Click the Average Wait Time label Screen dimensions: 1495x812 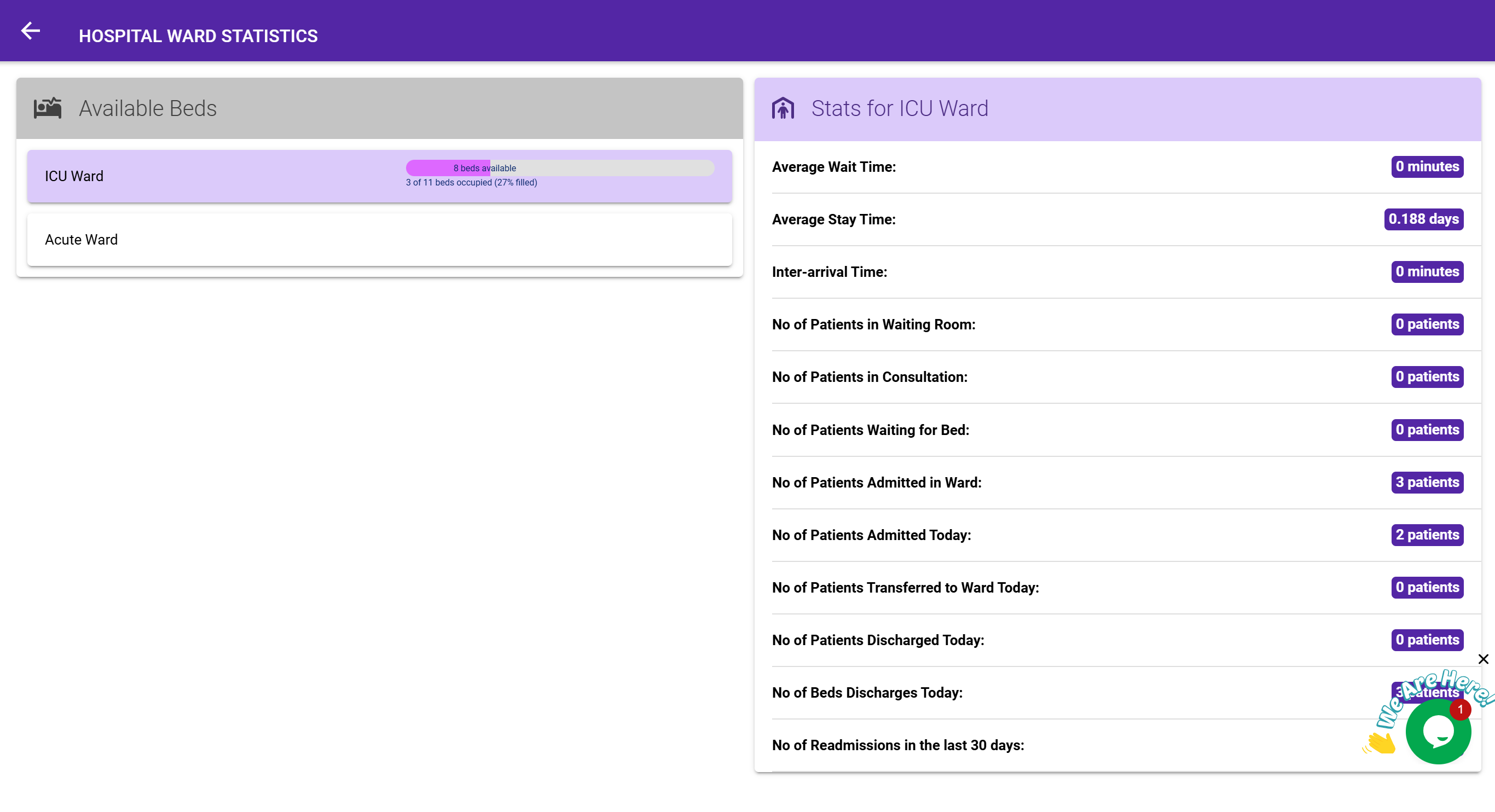pyautogui.click(x=834, y=167)
